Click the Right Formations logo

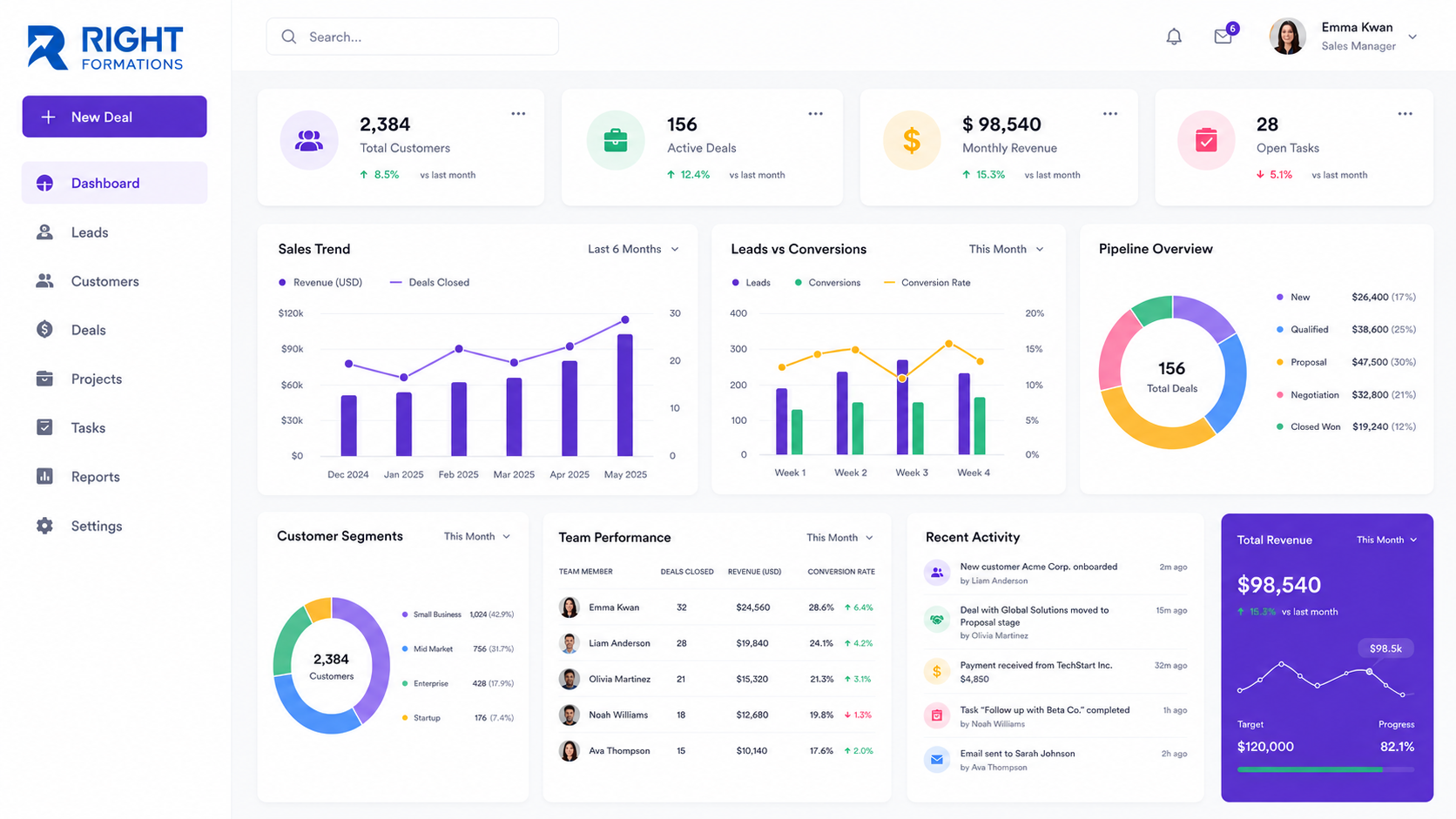[105, 48]
